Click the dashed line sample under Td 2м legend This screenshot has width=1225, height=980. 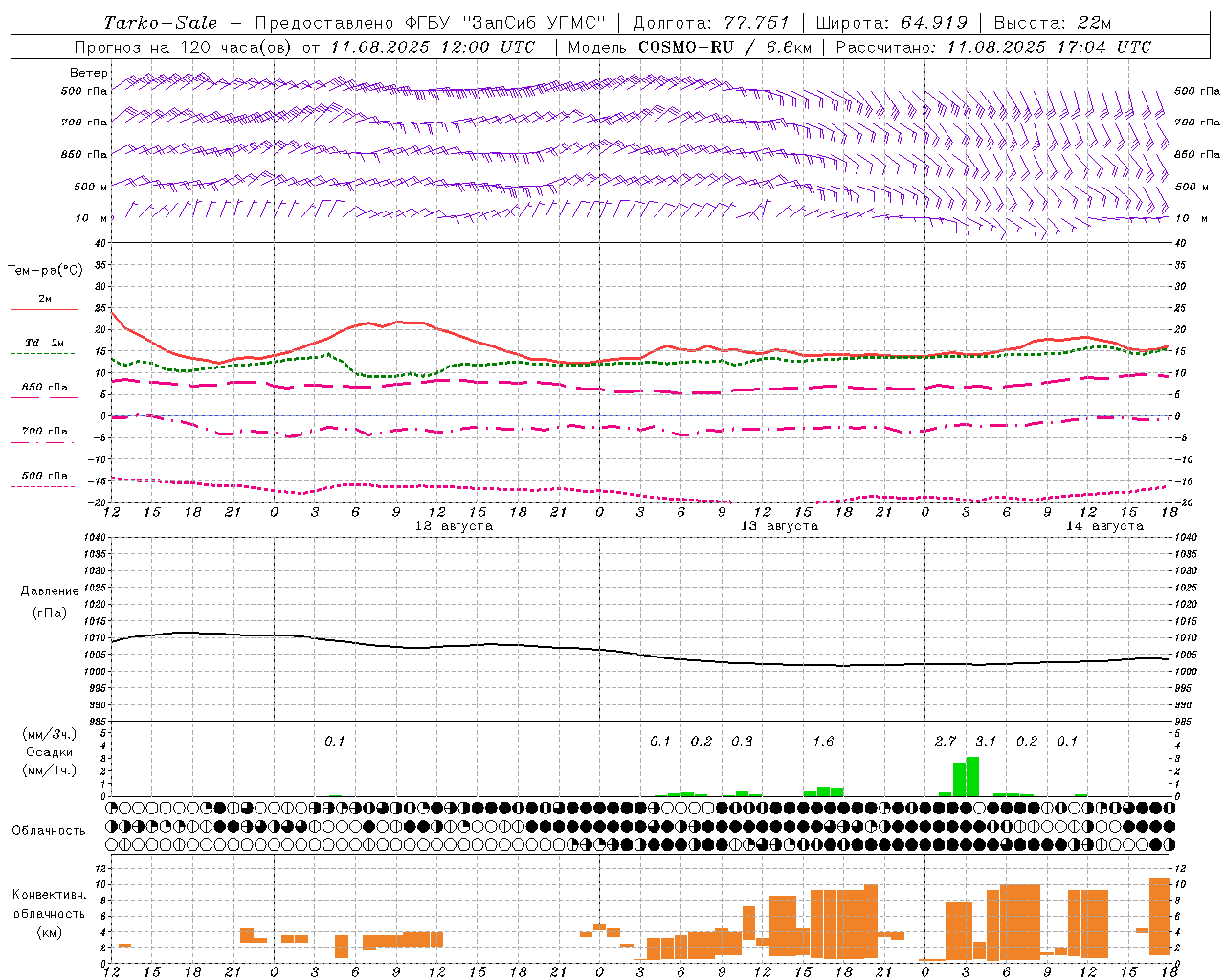tap(42, 353)
